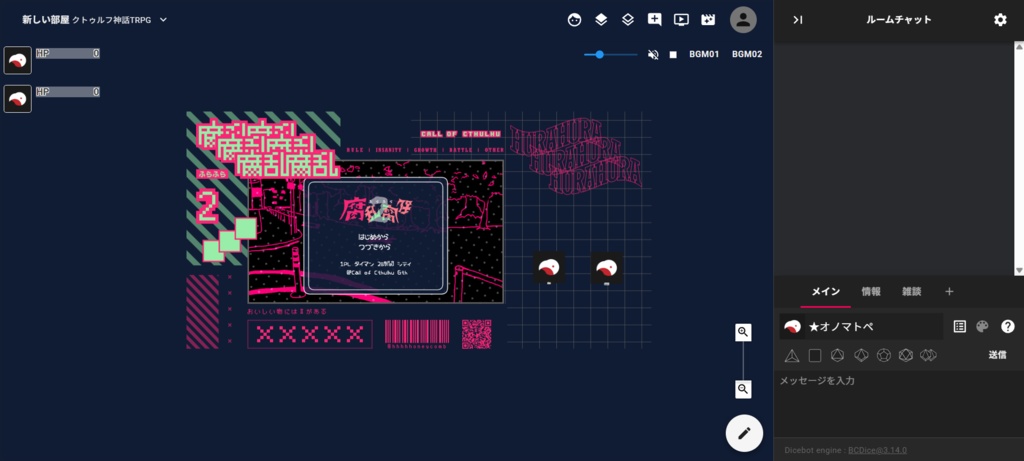This screenshot has width=1024, height=461.
Task: Switch to the 雑談 chat tab
Action: (912, 291)
